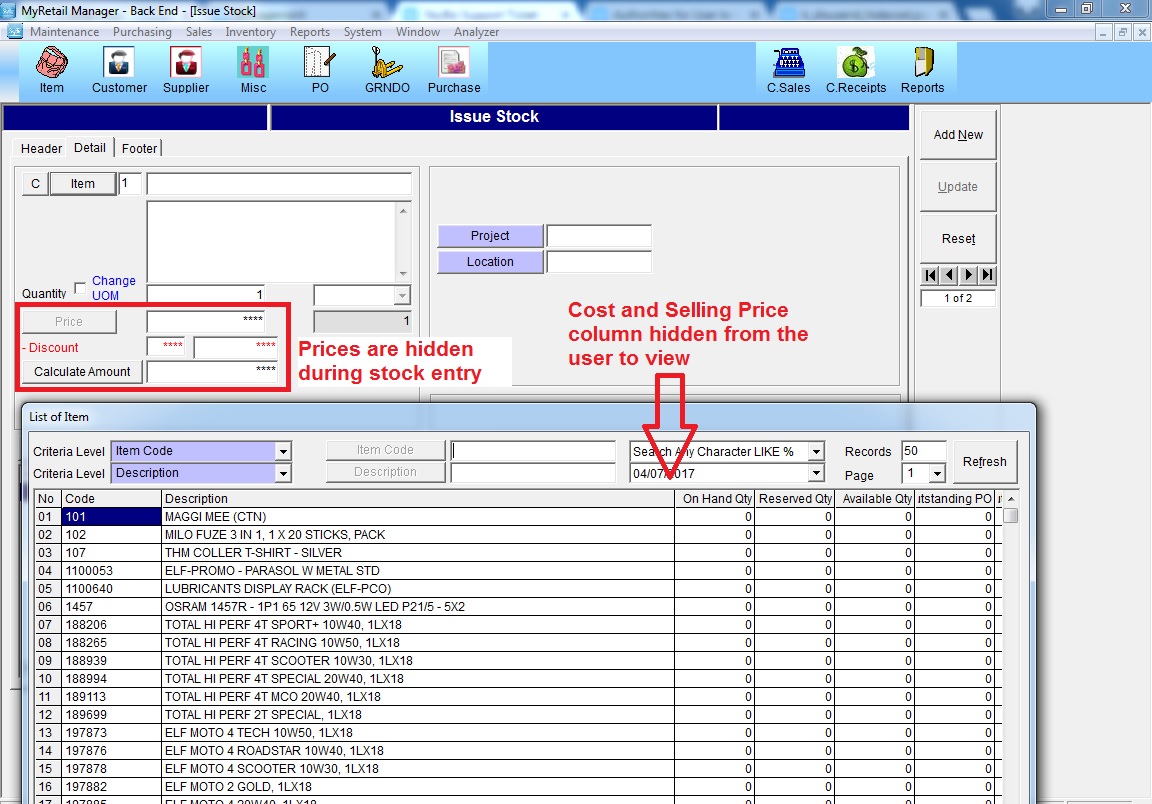The width and height of the screenshot is (1152, 804).
Task: Go to the next record arrow
Action: tap(969, 275)
